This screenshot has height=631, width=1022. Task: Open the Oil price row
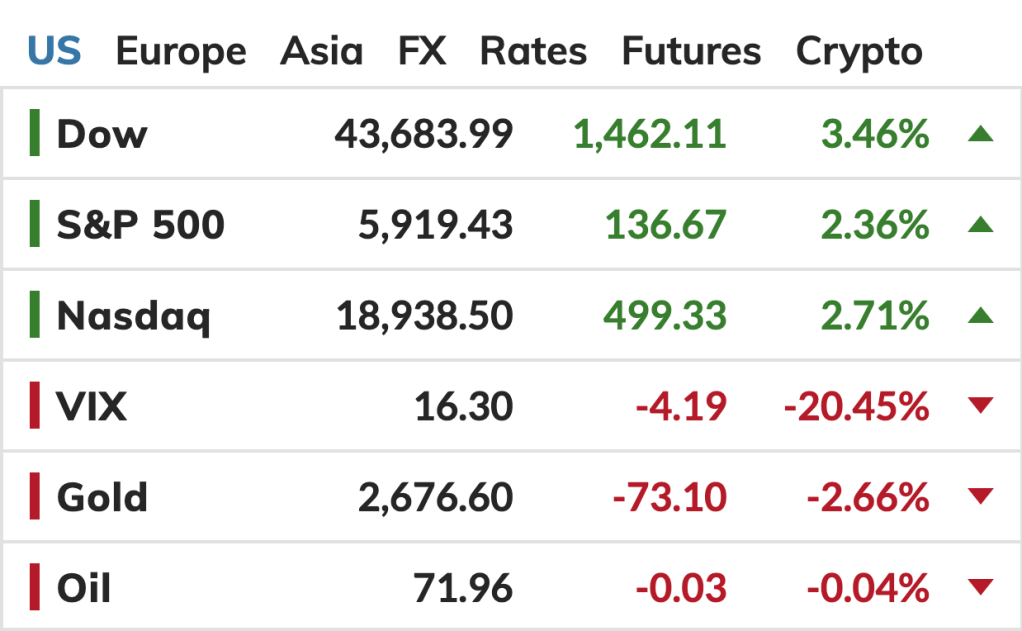click(x=84, y=588)
